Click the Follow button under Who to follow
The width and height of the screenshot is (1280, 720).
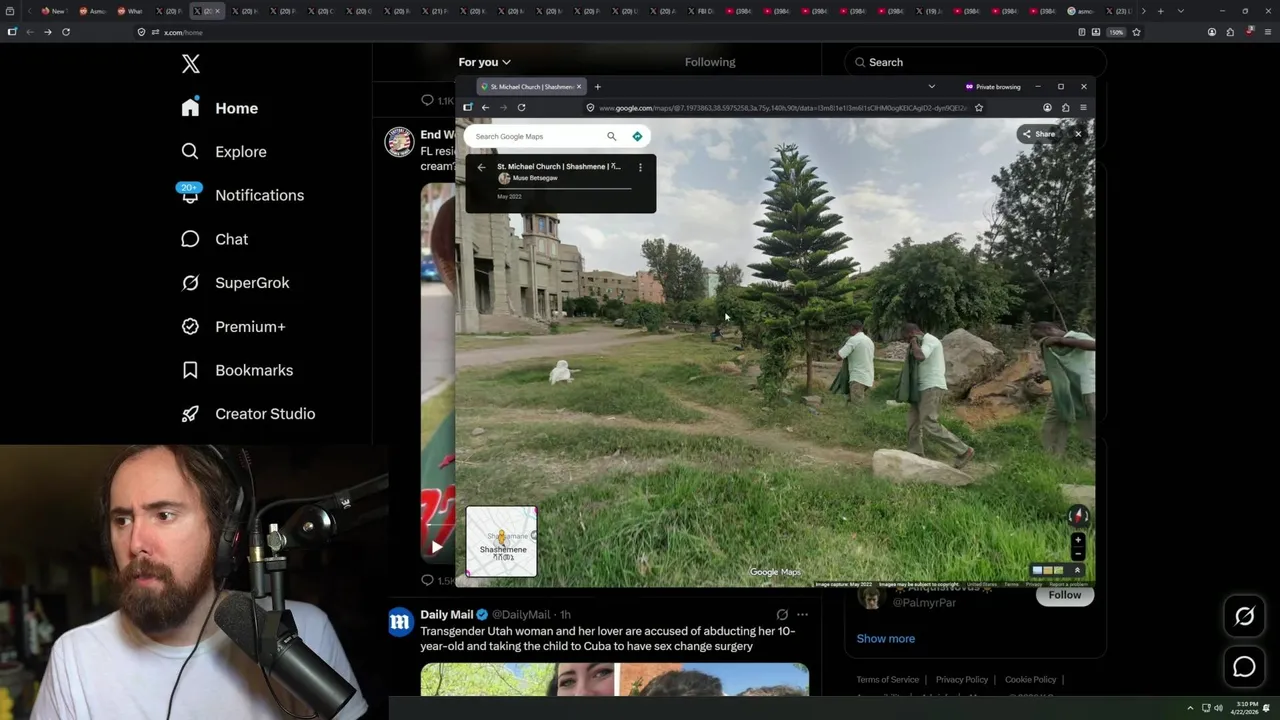(x=1064, y=595)
